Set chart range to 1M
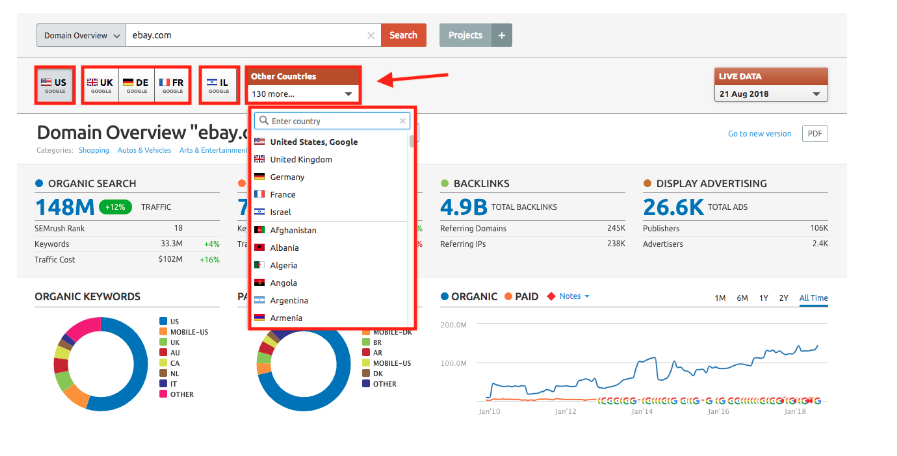897x456 pixels. (x=720, y=298)
